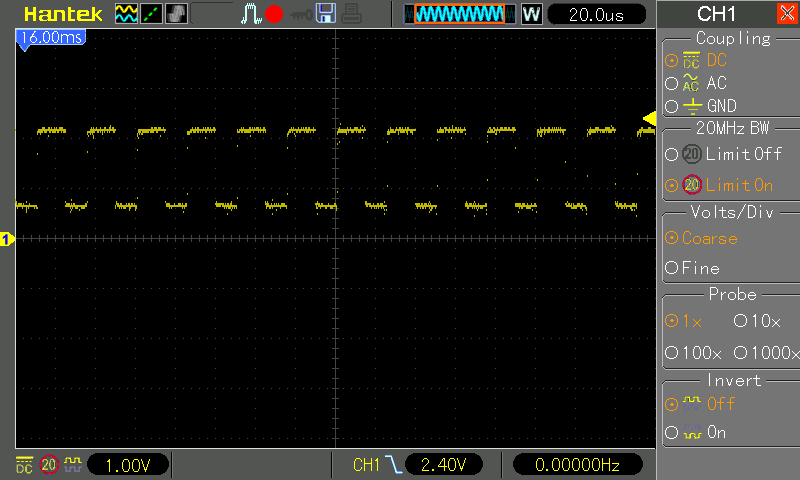Select 1x probe attenuation
This screenshot has height=480, width=800.
684,321
